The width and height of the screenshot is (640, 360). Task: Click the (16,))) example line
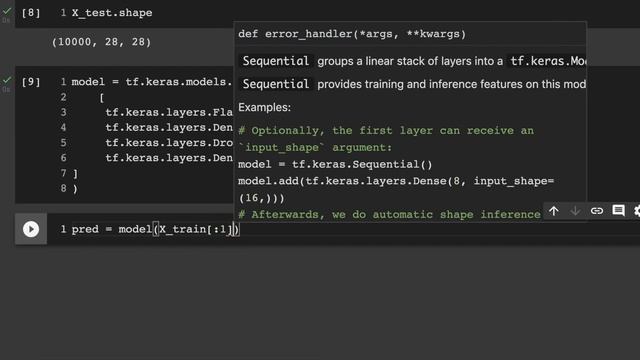tap(262, 198)
